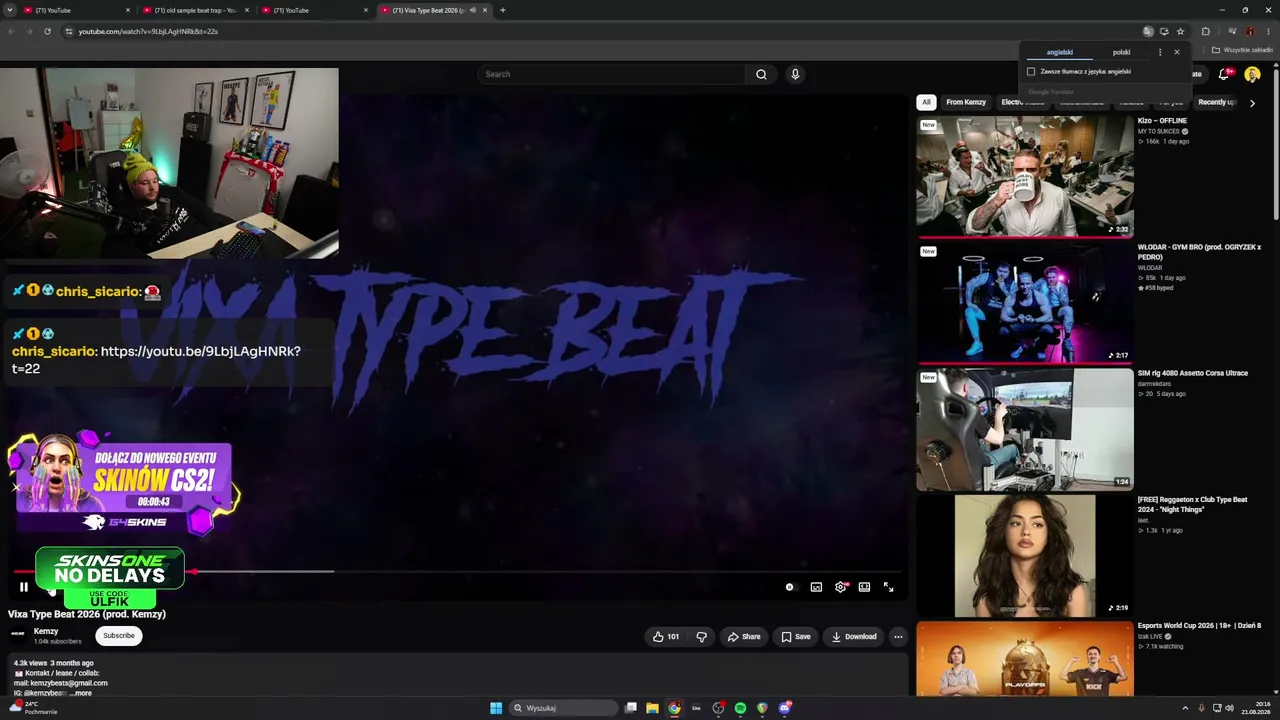Viewport: 1280px width, 720px height.
Task: Switch the player to theater mode
Action: [x=864, y=587]
